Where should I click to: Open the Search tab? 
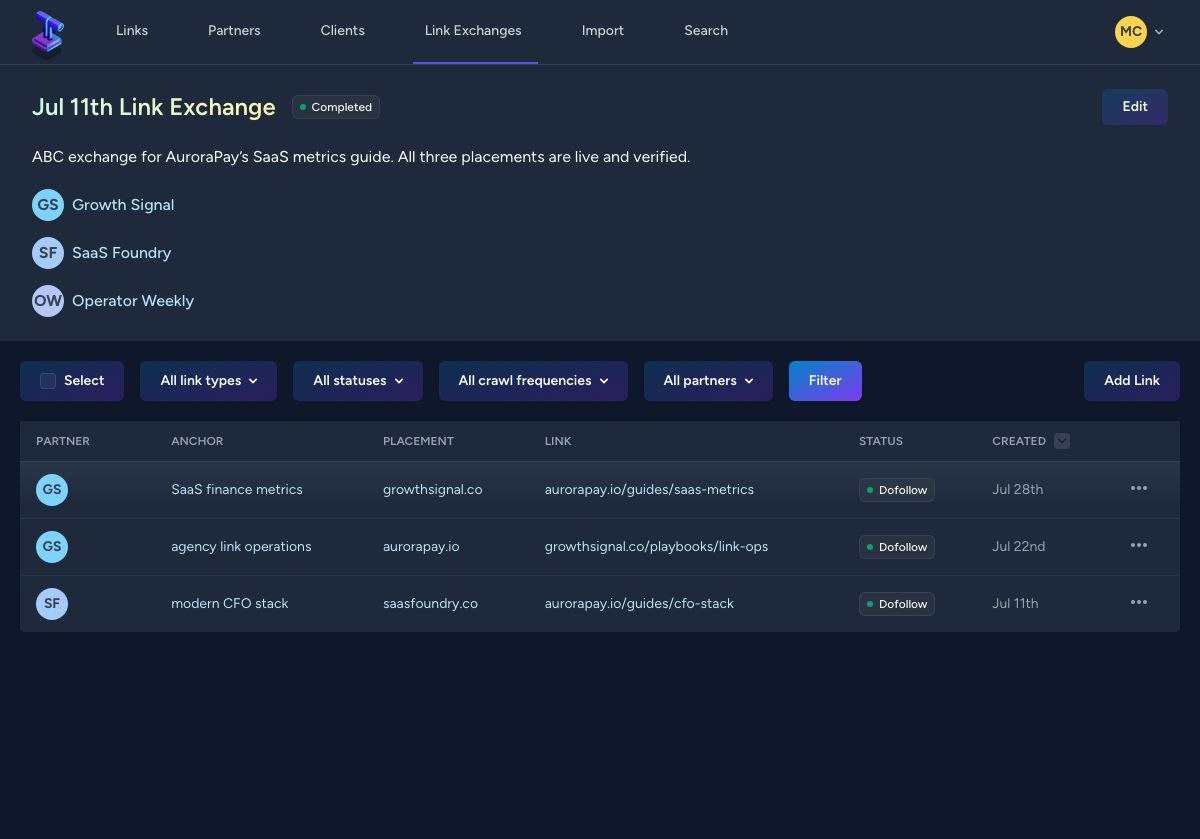point(706,31)
